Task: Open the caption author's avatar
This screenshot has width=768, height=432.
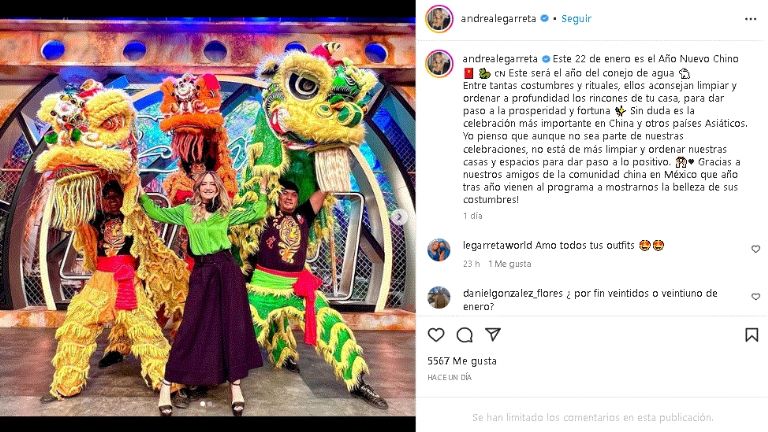Action: click(x=439, y=64)
